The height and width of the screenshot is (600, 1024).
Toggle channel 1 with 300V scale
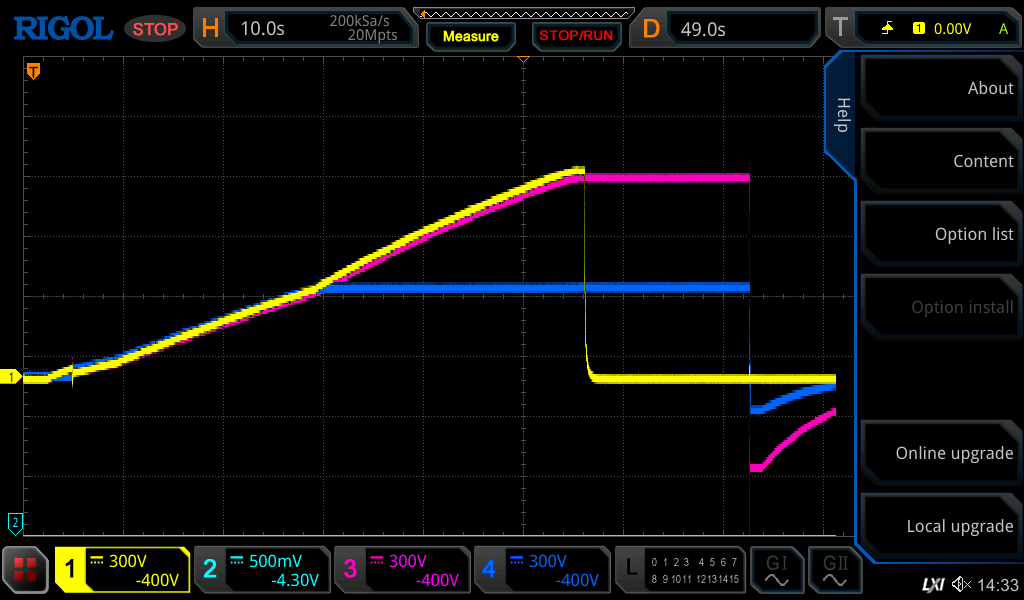pyautogui.click(x=122, y=570)
